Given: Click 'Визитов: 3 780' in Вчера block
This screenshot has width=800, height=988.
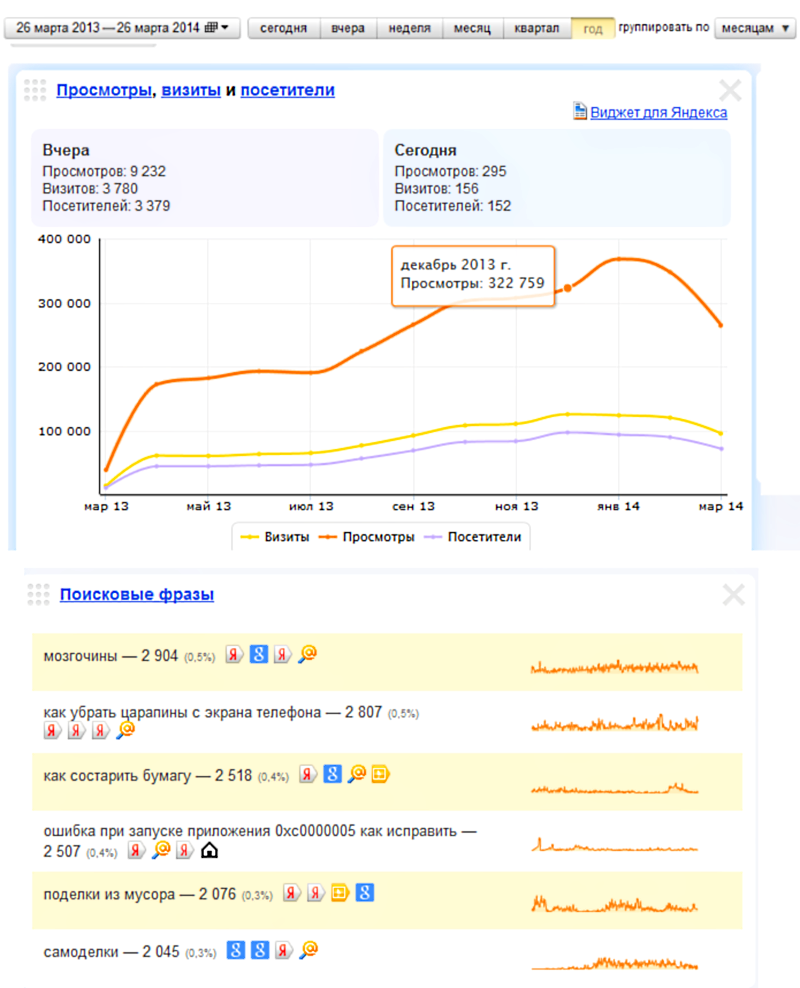Looking at the screenshot, I should tap(90, 188).
